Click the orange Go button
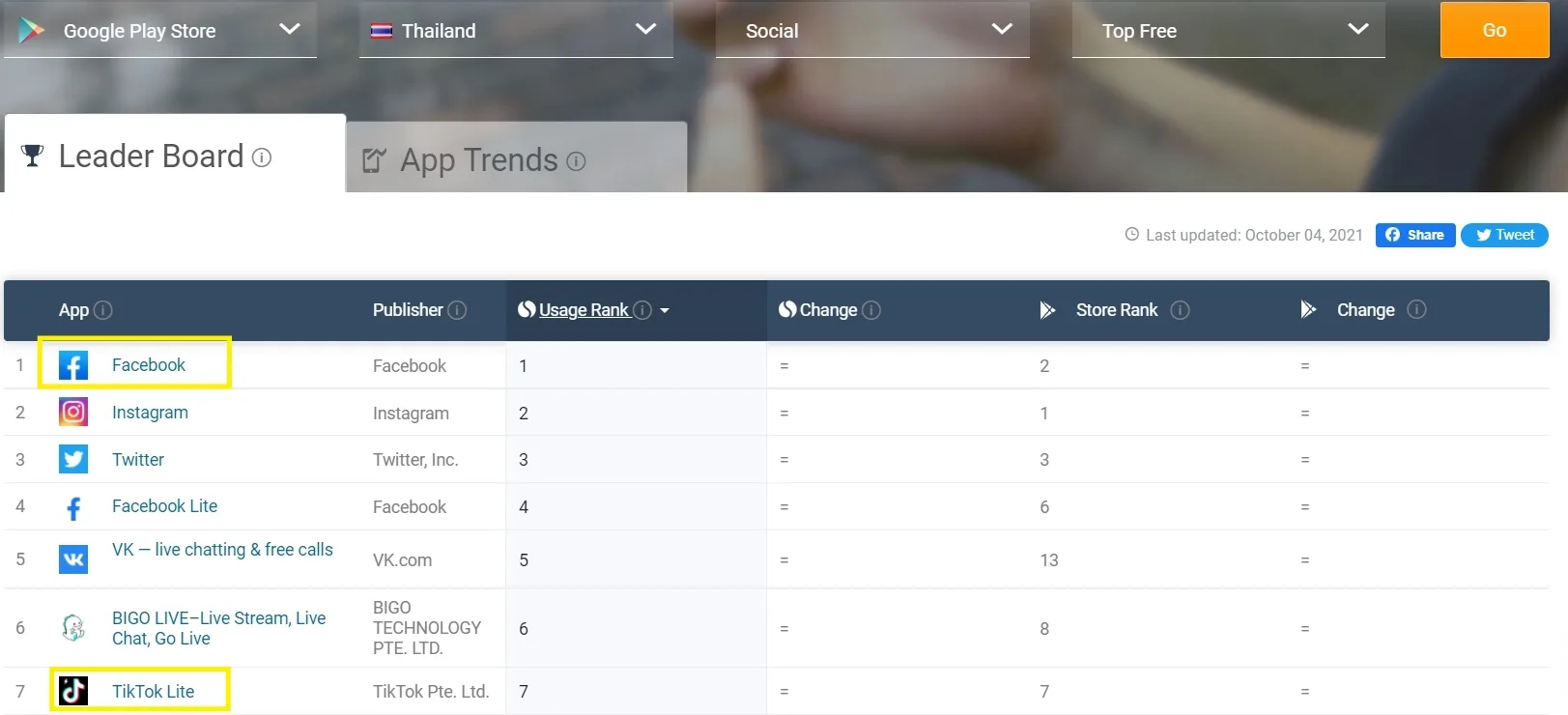 click(1495, 30)
